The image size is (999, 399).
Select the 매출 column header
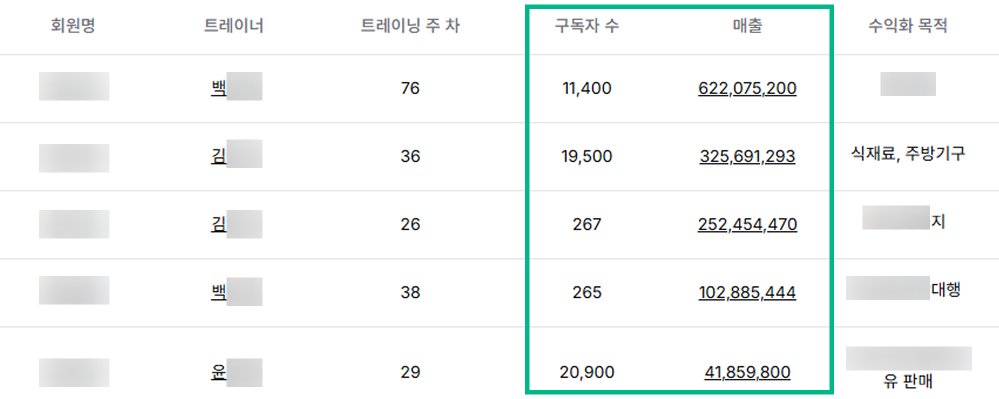(747, 27)
